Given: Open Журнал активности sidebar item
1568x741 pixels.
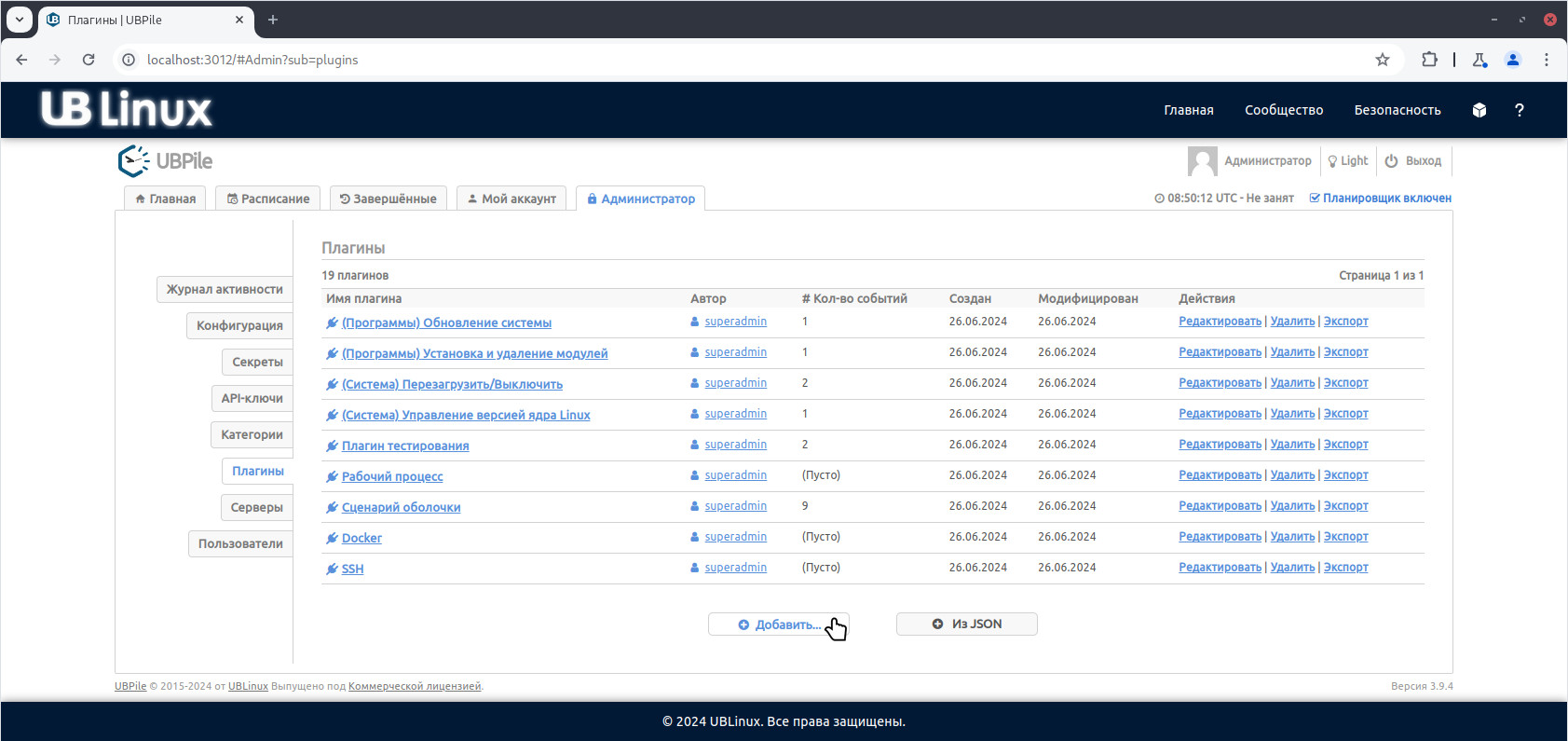Looking at the screenshot, I should [225, 289].
